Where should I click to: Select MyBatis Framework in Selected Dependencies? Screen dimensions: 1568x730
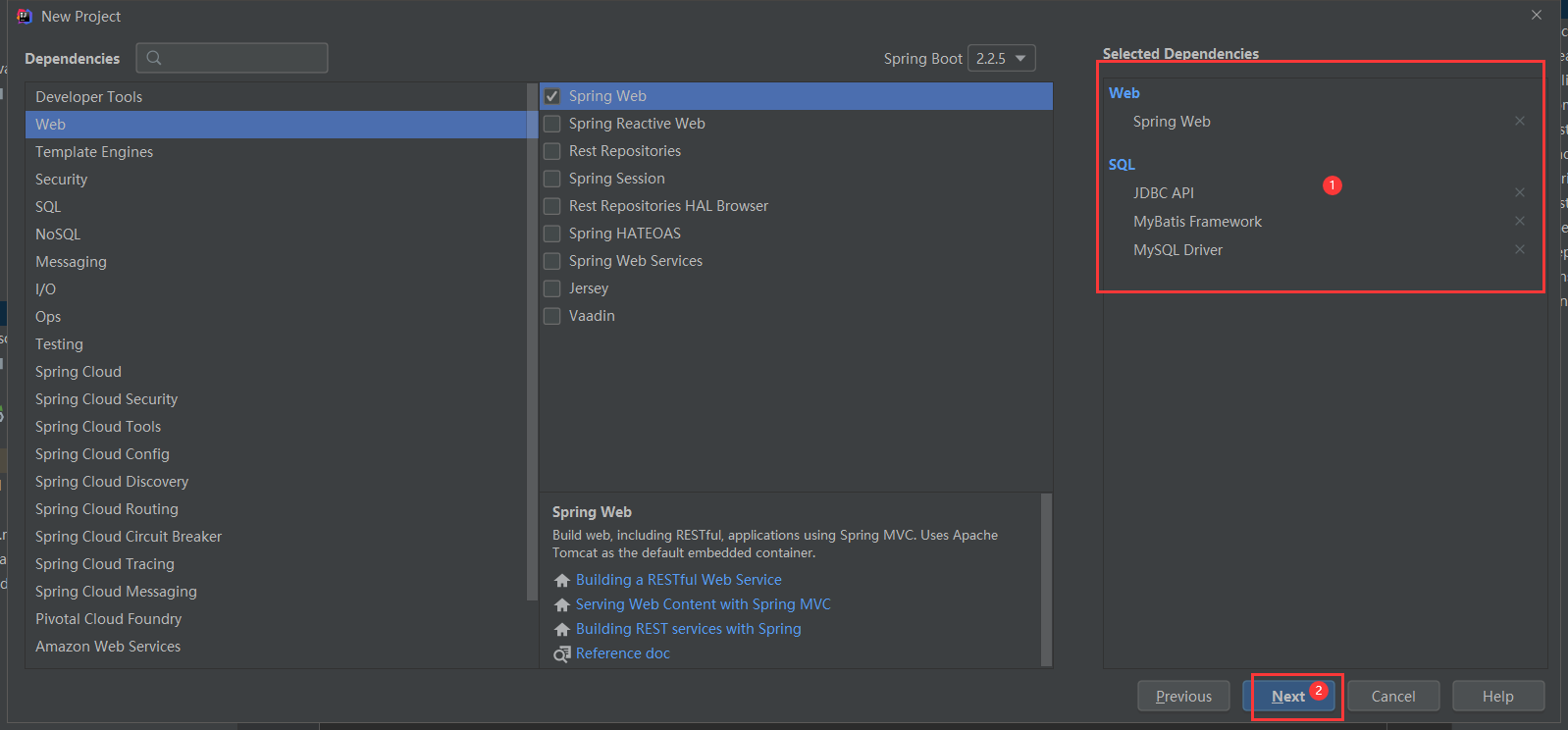1198,222
